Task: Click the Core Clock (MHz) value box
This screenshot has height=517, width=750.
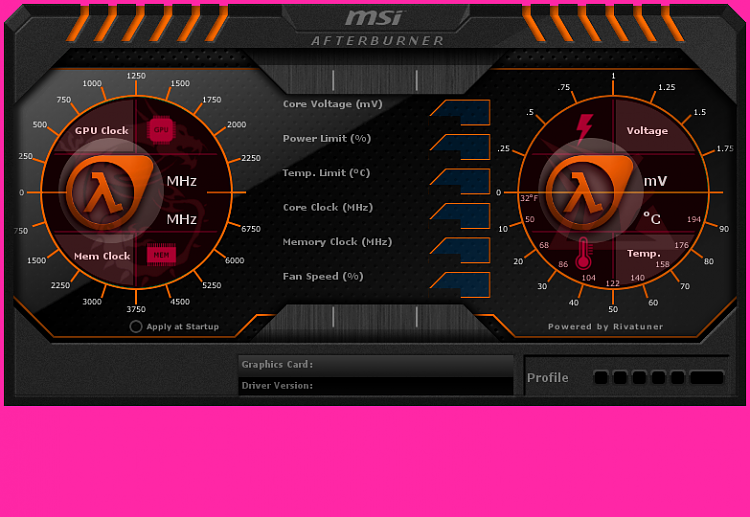Action: tap(461, 216)
